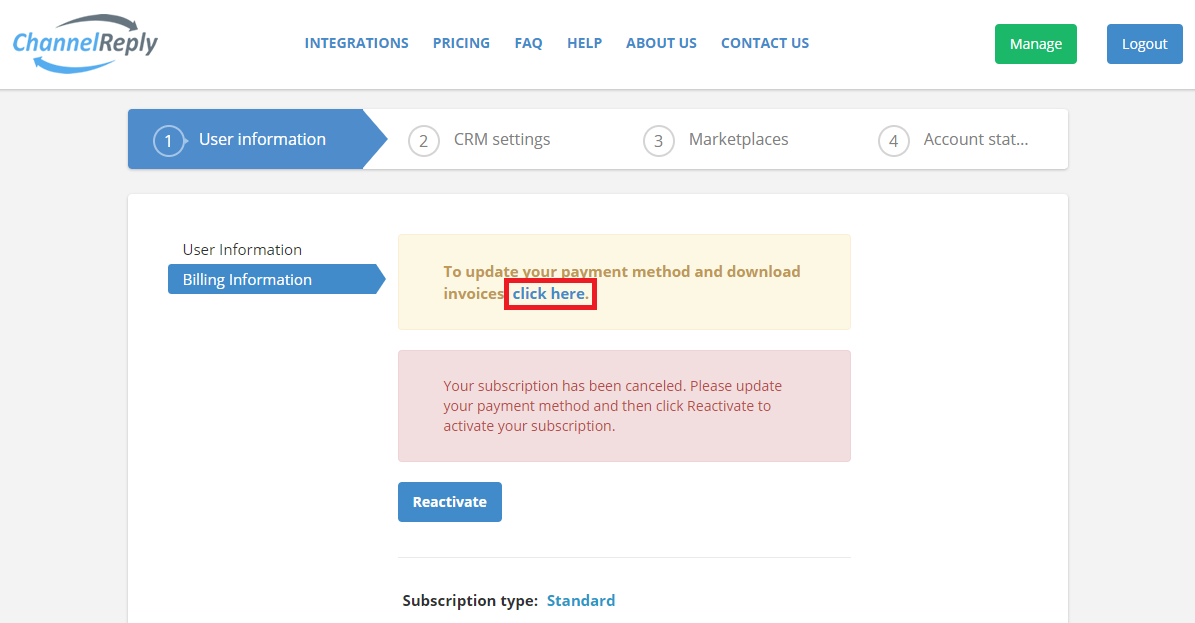Click the subscription canceled warning message
The width and height of the screenshot is (1195, 623).
(x=624, y=406)
